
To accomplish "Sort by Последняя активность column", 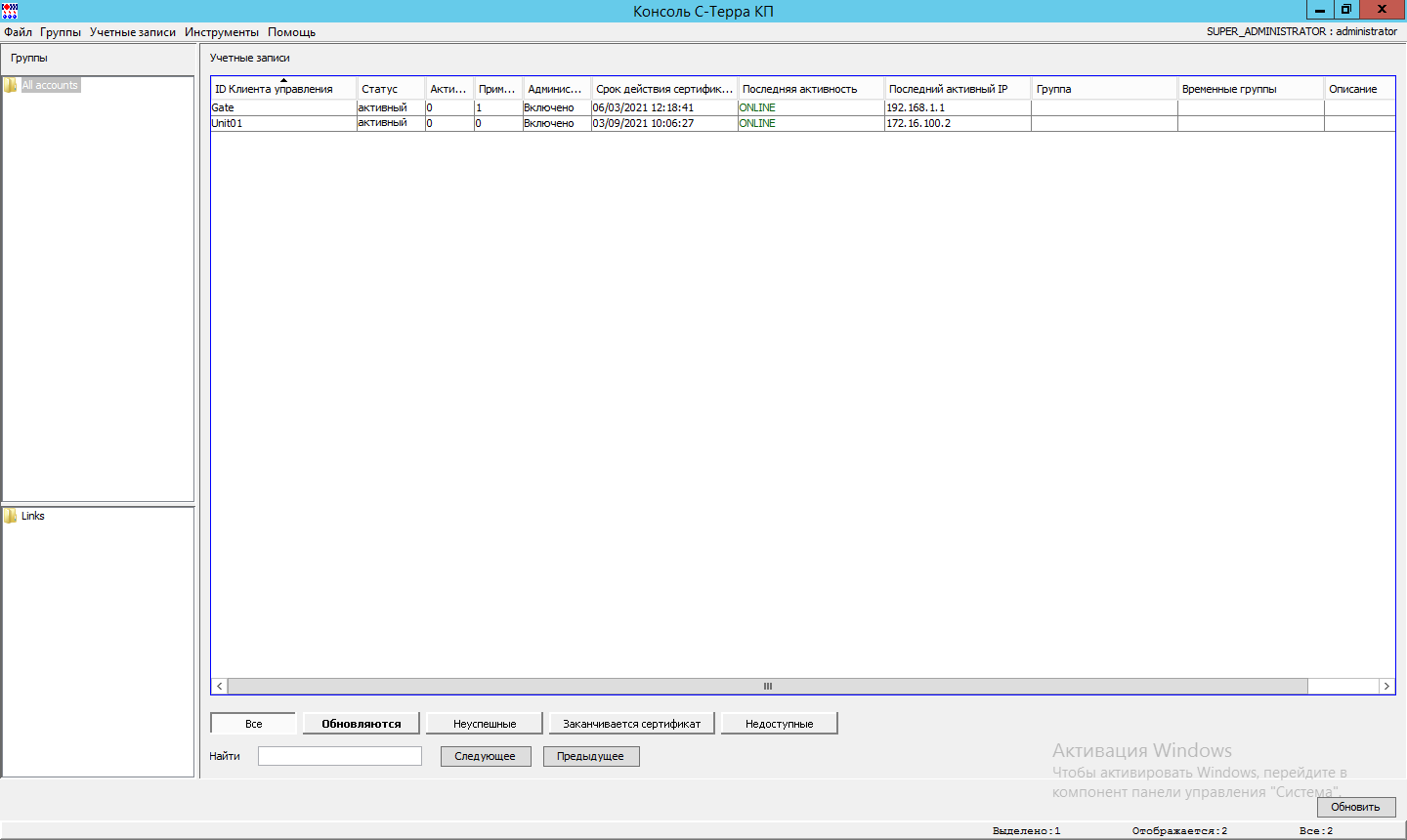I will (x=811, y=89).
